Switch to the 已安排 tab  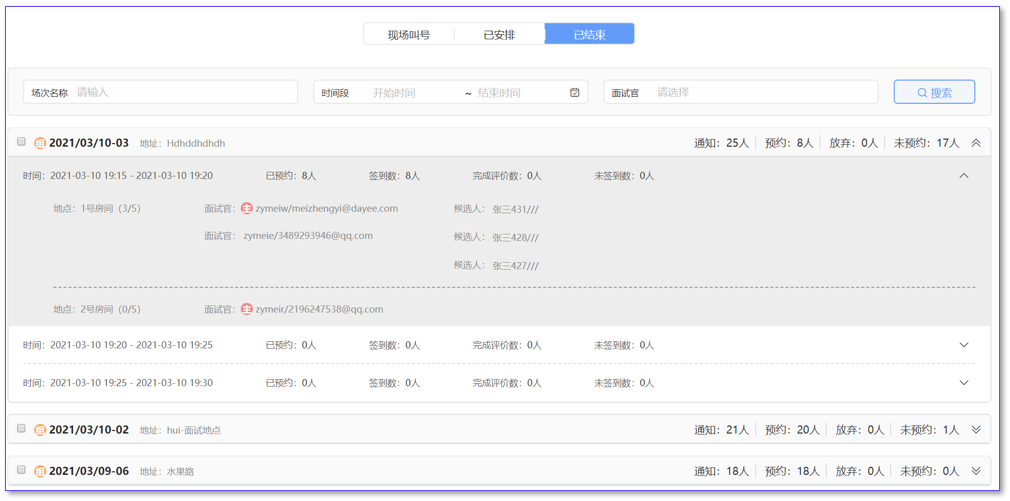[499, 35]
